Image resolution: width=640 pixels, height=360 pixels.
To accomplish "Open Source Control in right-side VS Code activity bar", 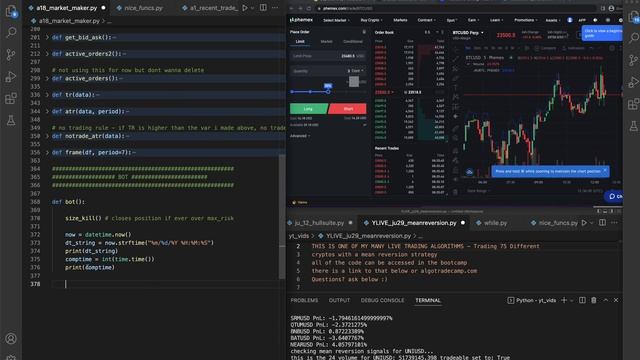I will [633, 60].
